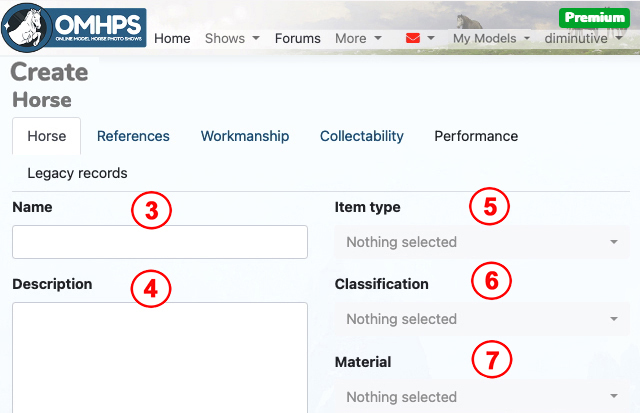Click the circled number 5 marker
The image size is (640, 413).
490,207
